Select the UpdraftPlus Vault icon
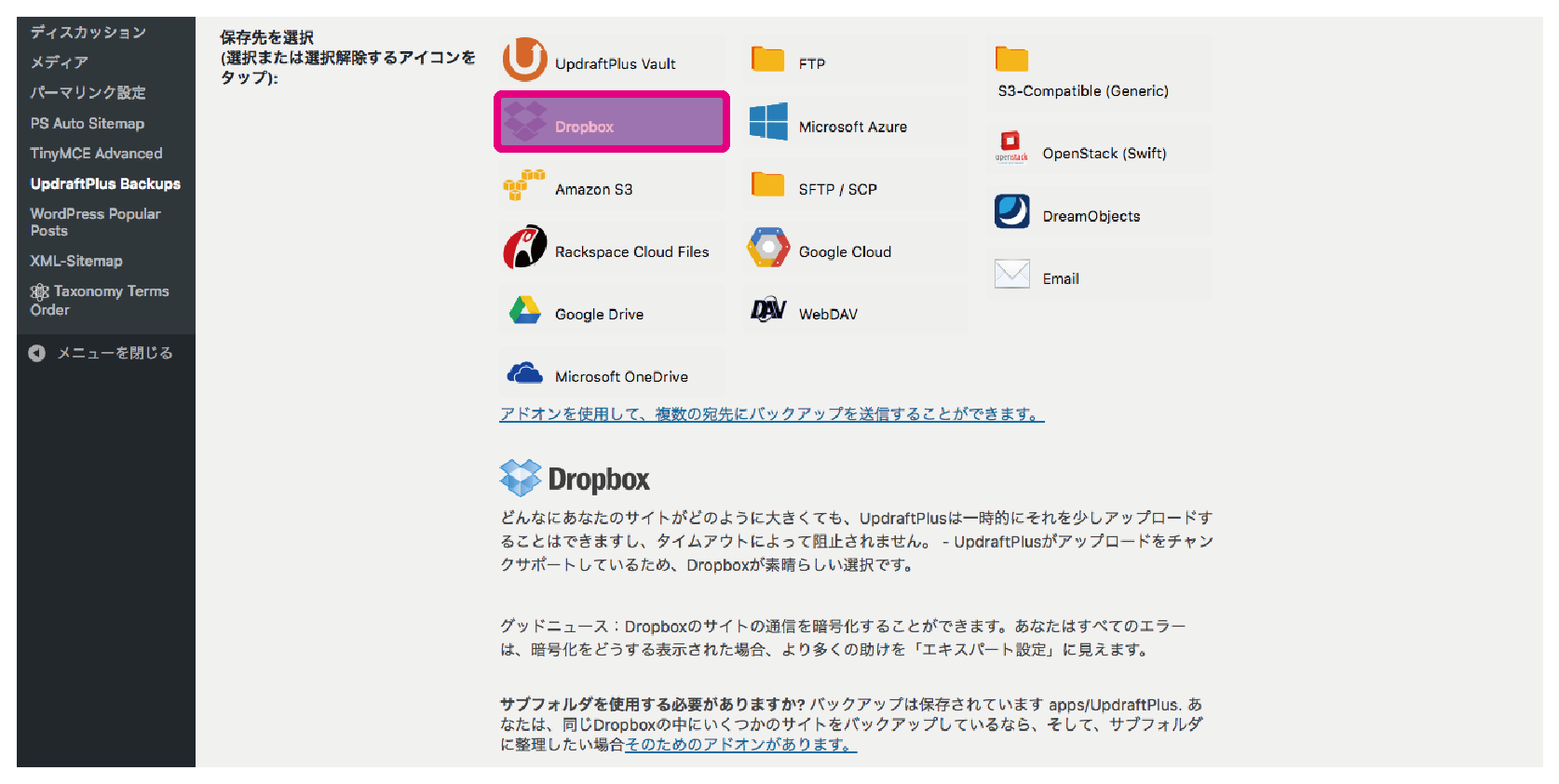Image resolution: width=1559 pixels, height=784 pixels. (x=524, y=60)
